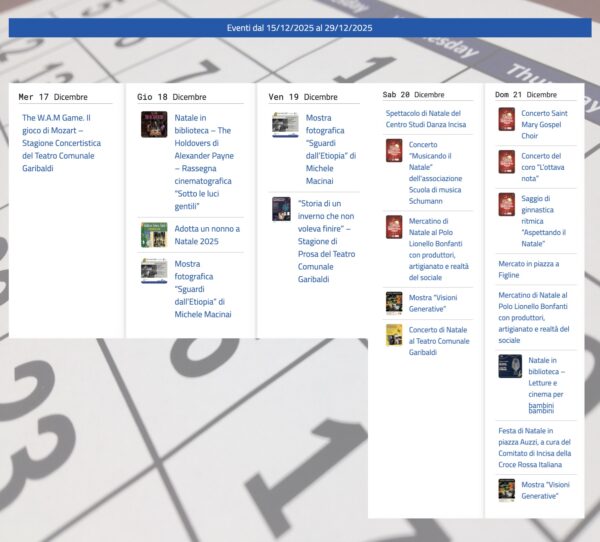The image size is (600, 542).
Task: Open Saturday's Mercatino di Natale Polo Bonfanti link
Action: click(x=439, y=249)
